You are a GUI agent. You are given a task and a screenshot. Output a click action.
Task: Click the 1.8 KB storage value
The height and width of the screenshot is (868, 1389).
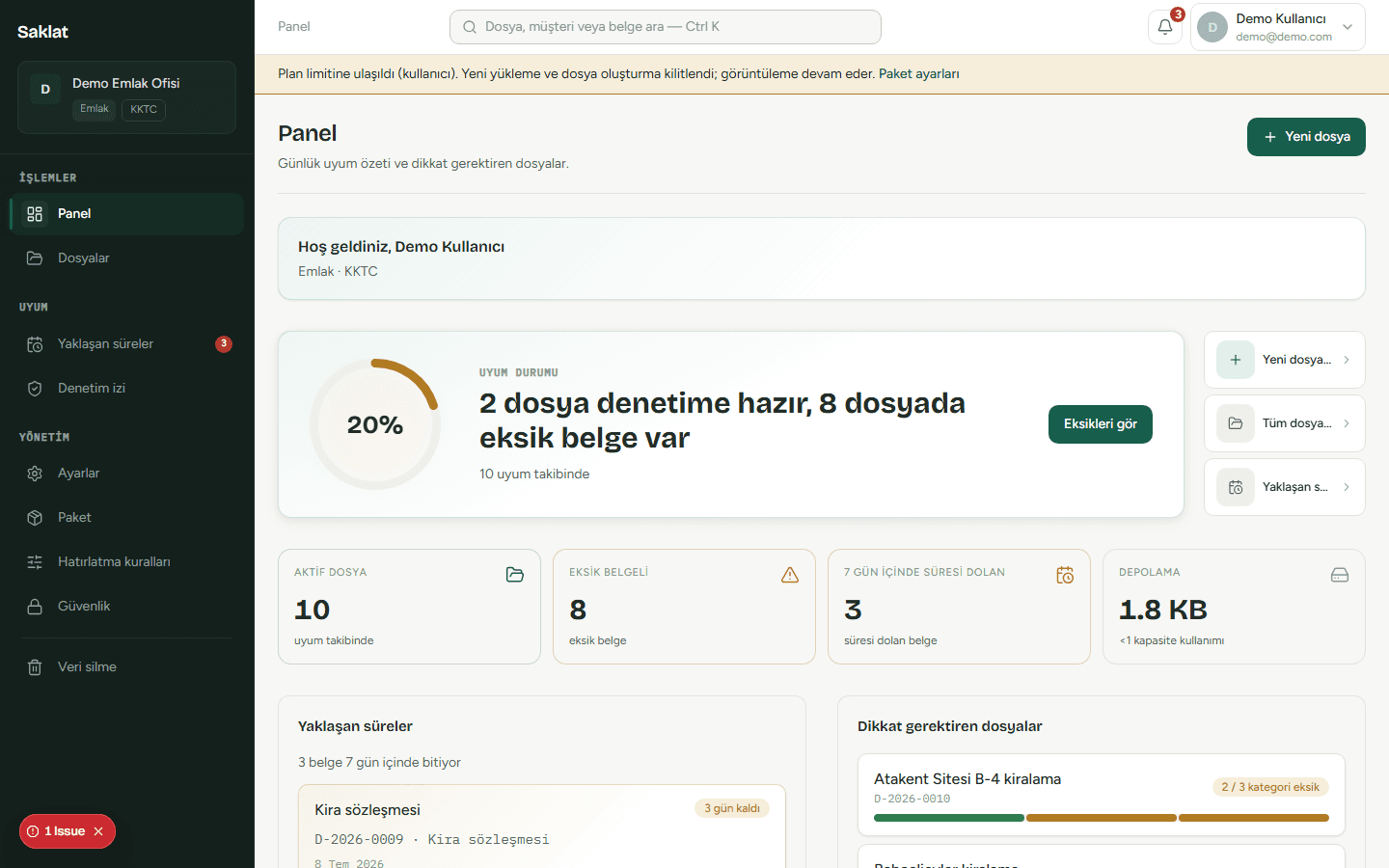[1163, 610]
